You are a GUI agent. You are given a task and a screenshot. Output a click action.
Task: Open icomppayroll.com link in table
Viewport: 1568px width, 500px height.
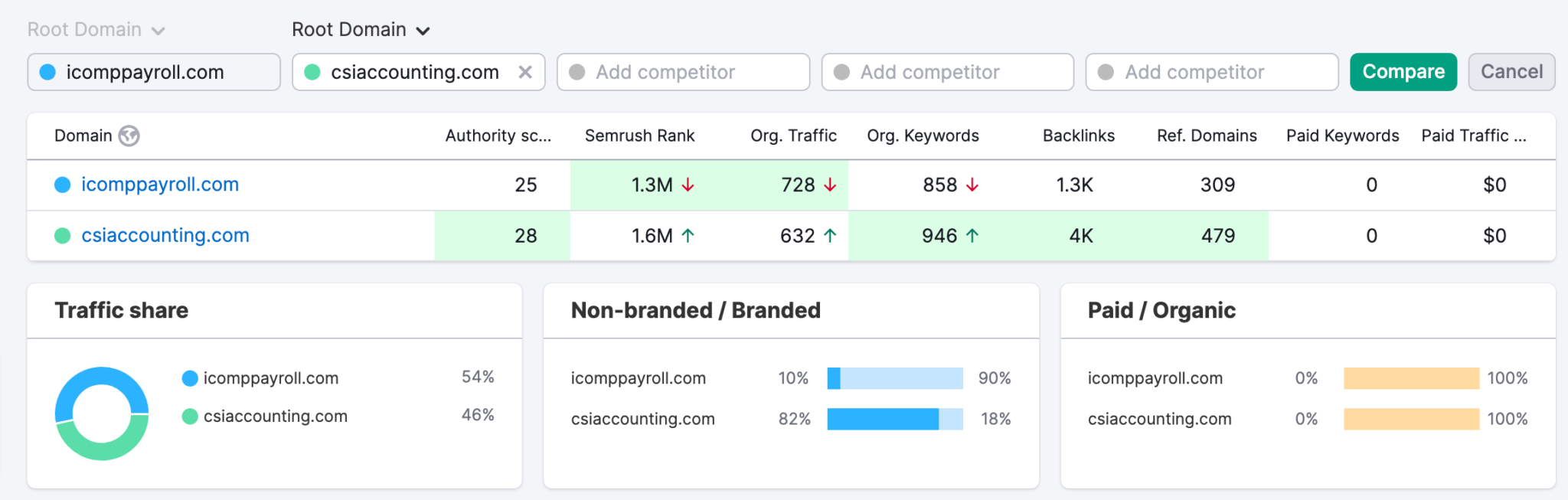pos(160,185)
